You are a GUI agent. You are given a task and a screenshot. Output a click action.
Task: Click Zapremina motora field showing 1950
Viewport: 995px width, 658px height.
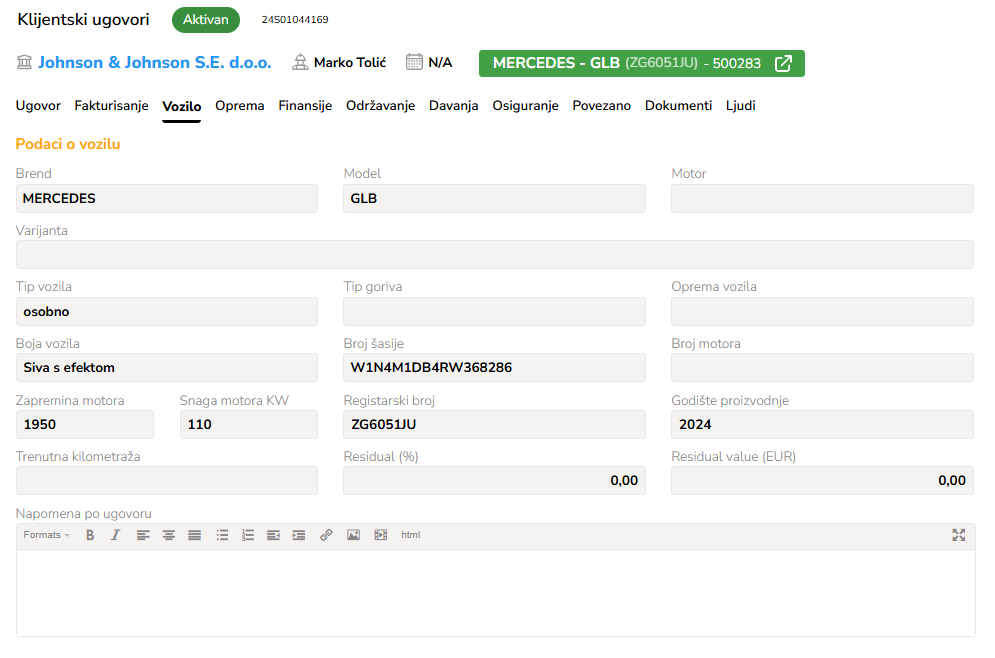pyautogui.click(x=85, y=424)
